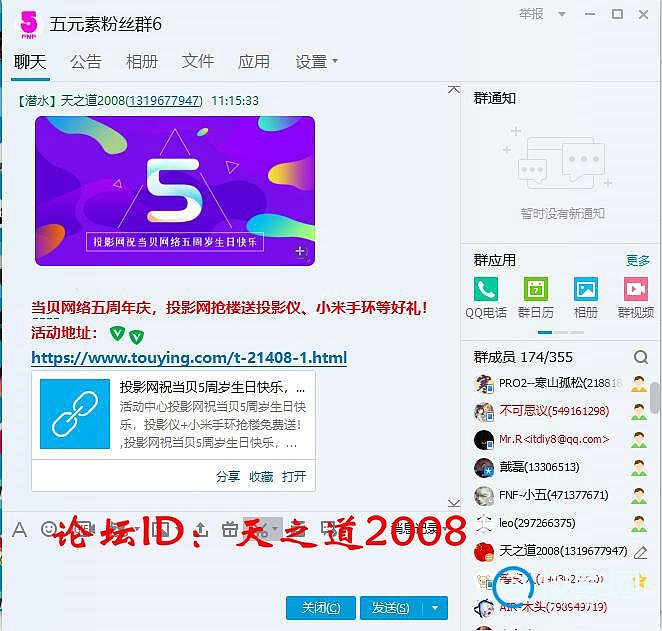The image size is (662, 631).
Task: Jump to top of chat with the up arrow
Action: [454, 89]
